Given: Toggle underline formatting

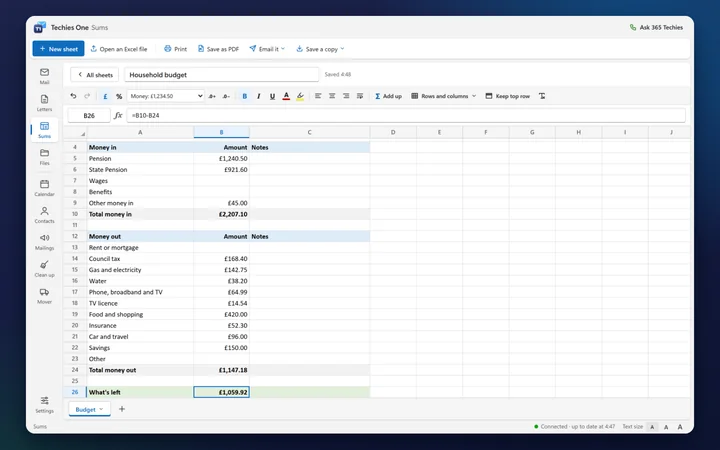Looking at the screenshot, I should (272, 96).
